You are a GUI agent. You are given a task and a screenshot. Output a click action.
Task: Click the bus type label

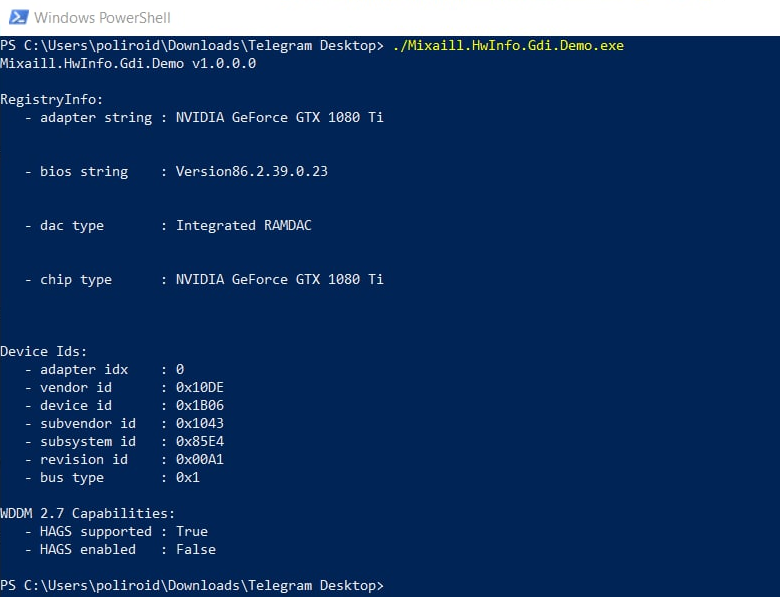(72, 478)
